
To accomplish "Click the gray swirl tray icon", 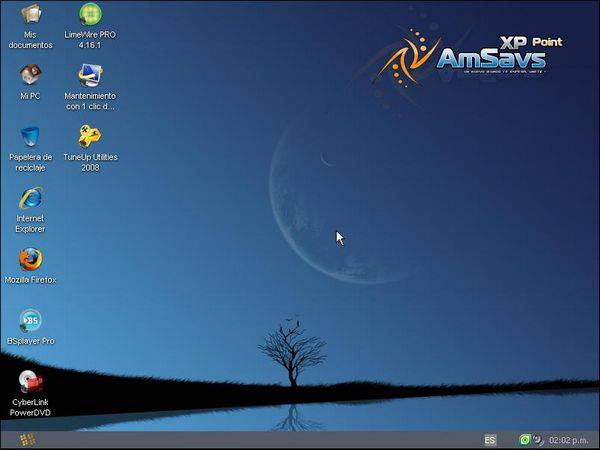I will click(538, 440).
